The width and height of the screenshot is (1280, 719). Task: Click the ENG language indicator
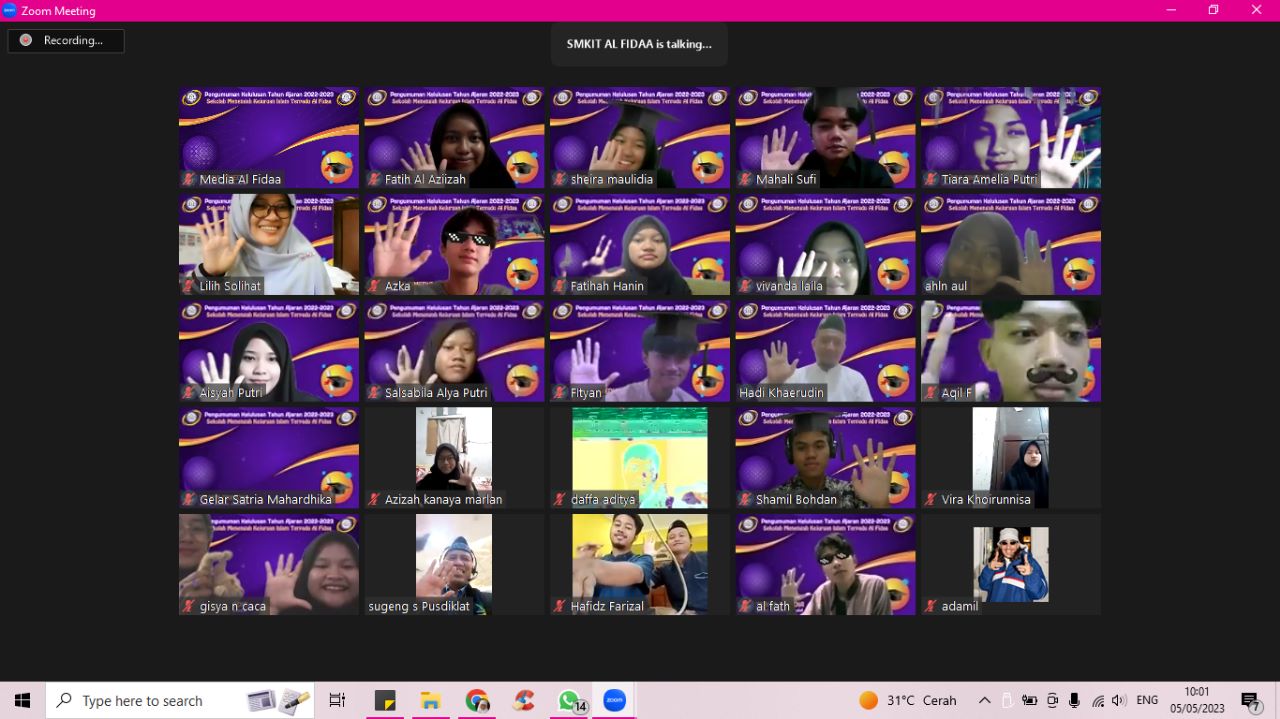point(1147,700)
